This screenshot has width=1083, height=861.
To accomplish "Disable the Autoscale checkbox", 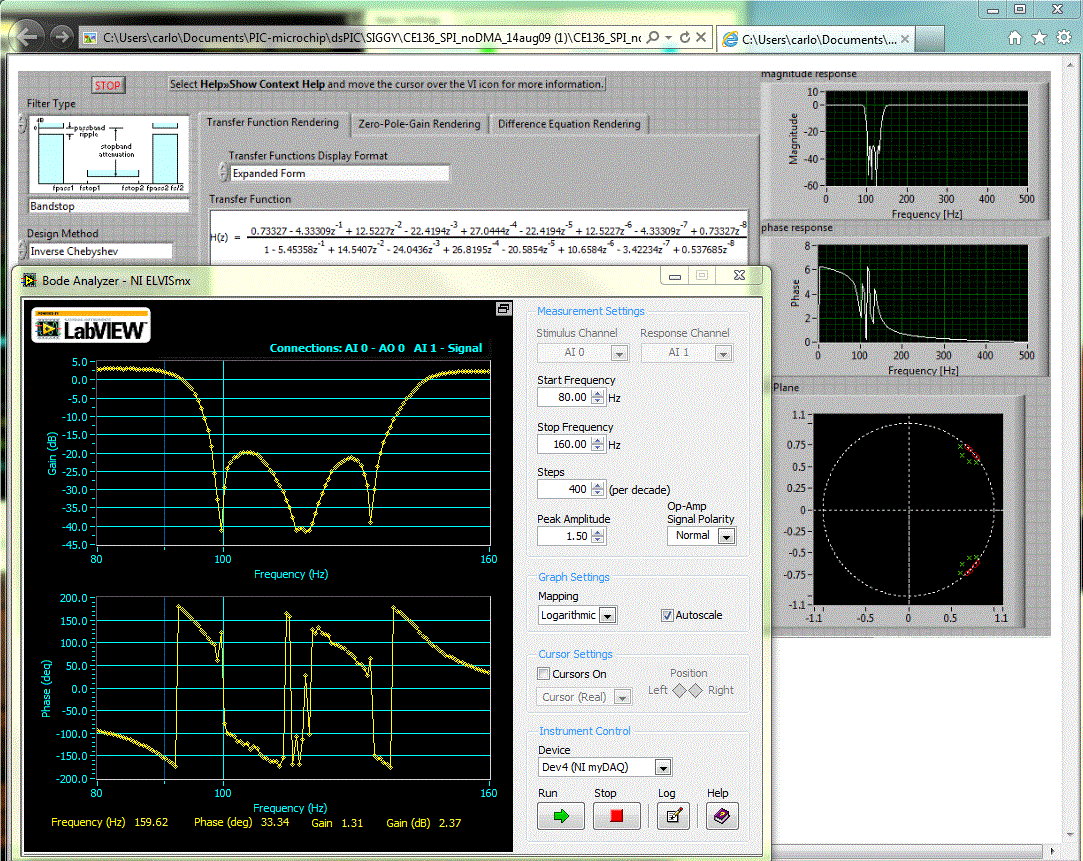I will [x=667, y=614].
